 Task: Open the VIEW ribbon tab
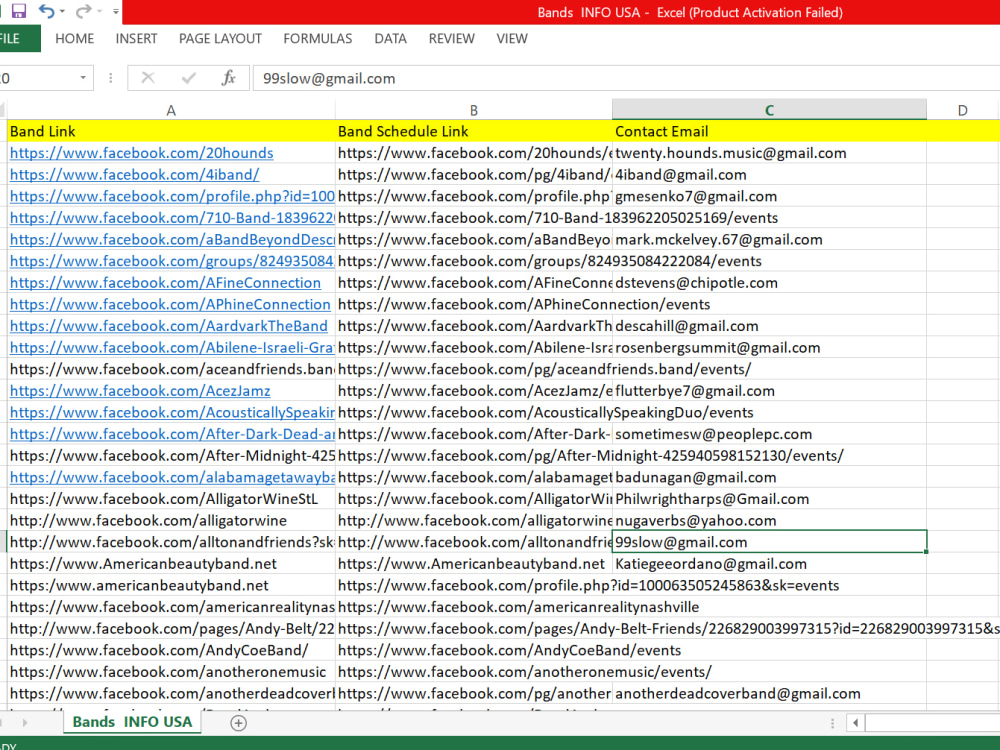pyautogui.click(x=512, y=38)
